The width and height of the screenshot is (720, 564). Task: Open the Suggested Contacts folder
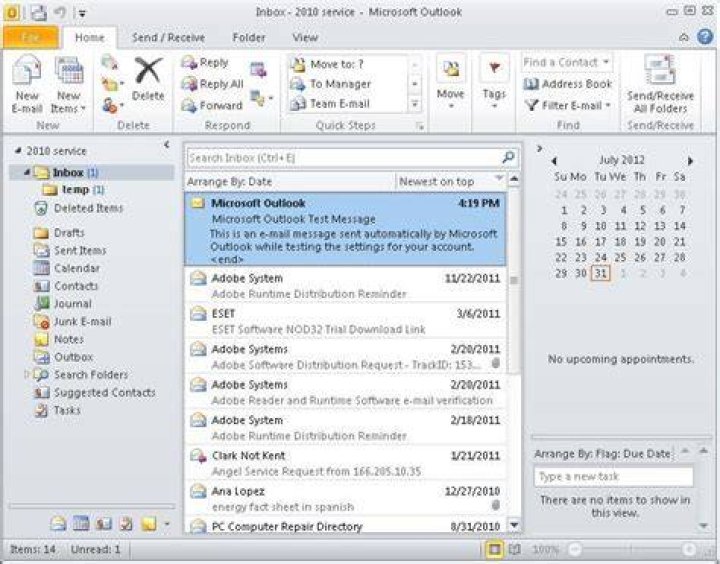point(95,393)
